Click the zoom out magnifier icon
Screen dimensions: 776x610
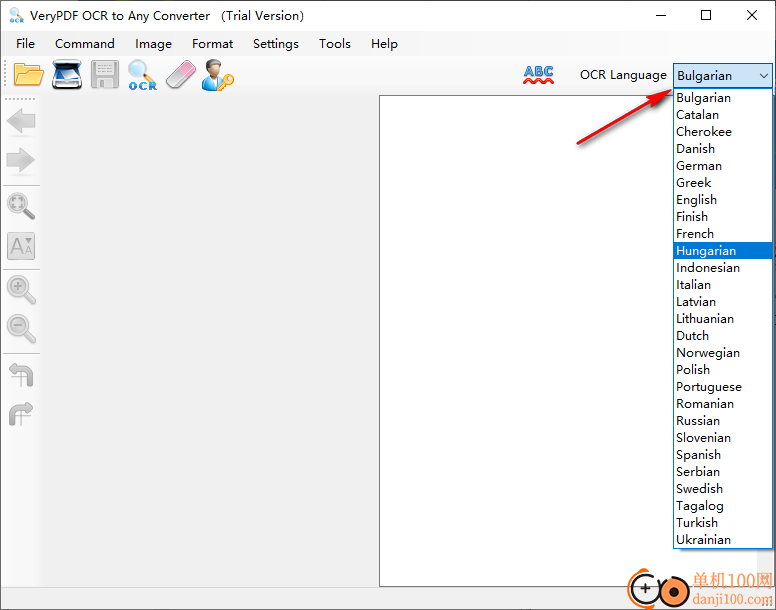(21, 329)
